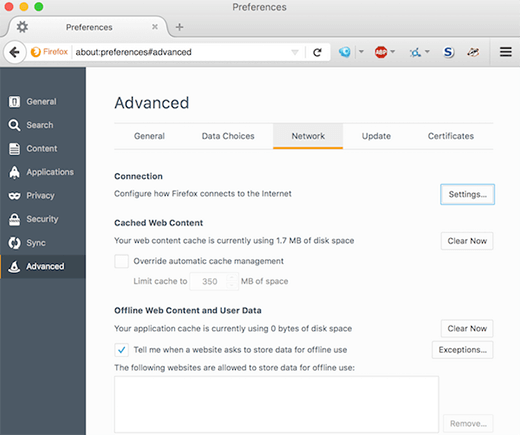Open the Search pane via magnifier icon

[x=14, y=125]
